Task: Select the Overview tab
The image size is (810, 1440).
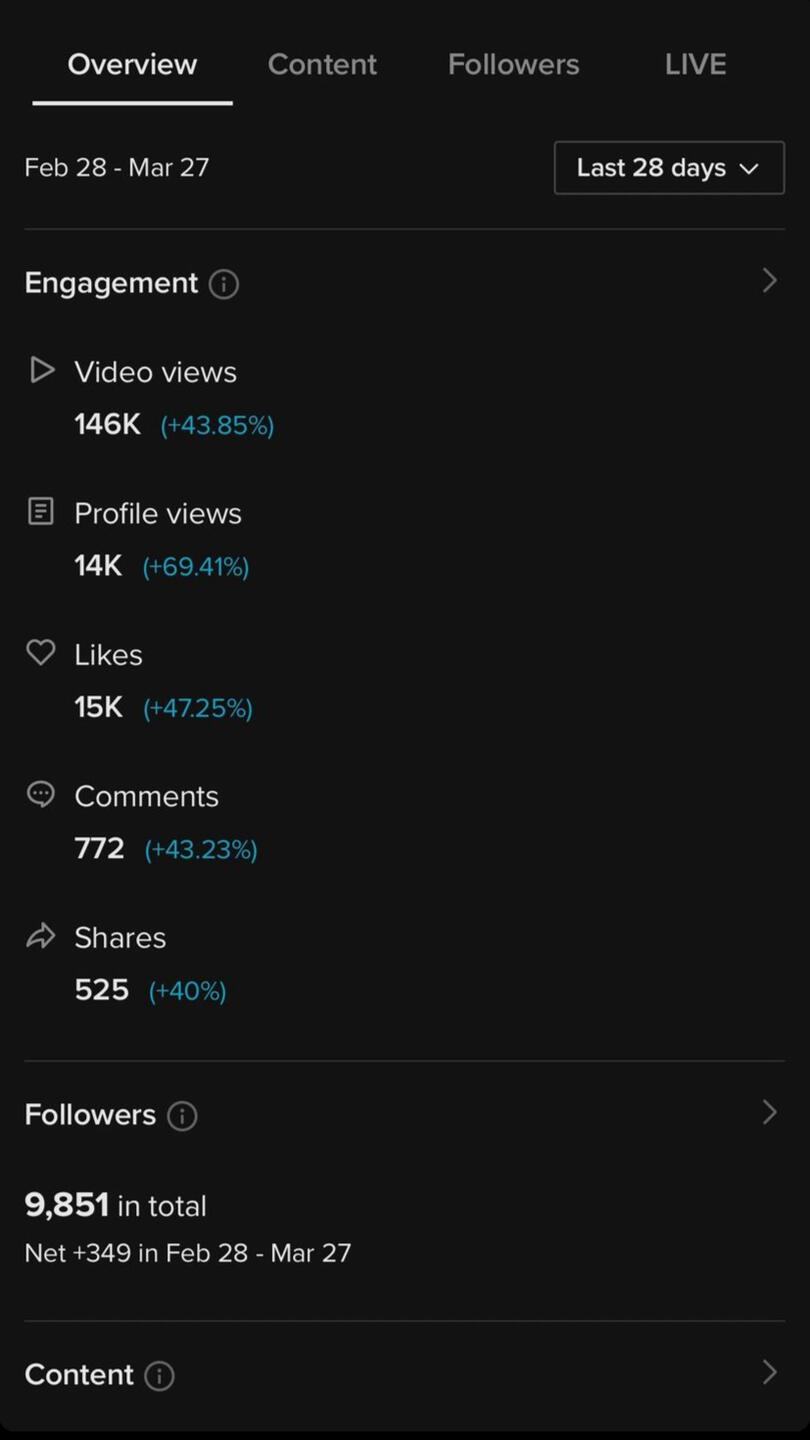Action: coord(132,65)
